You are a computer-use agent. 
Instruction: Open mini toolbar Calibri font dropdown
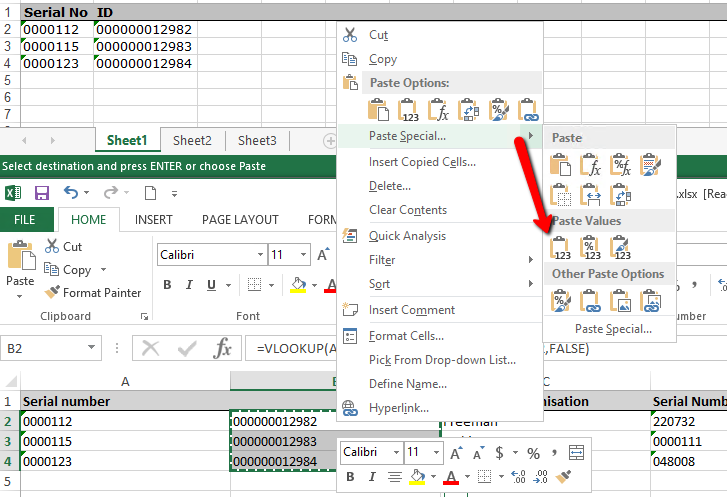click(x=396, y=452)
